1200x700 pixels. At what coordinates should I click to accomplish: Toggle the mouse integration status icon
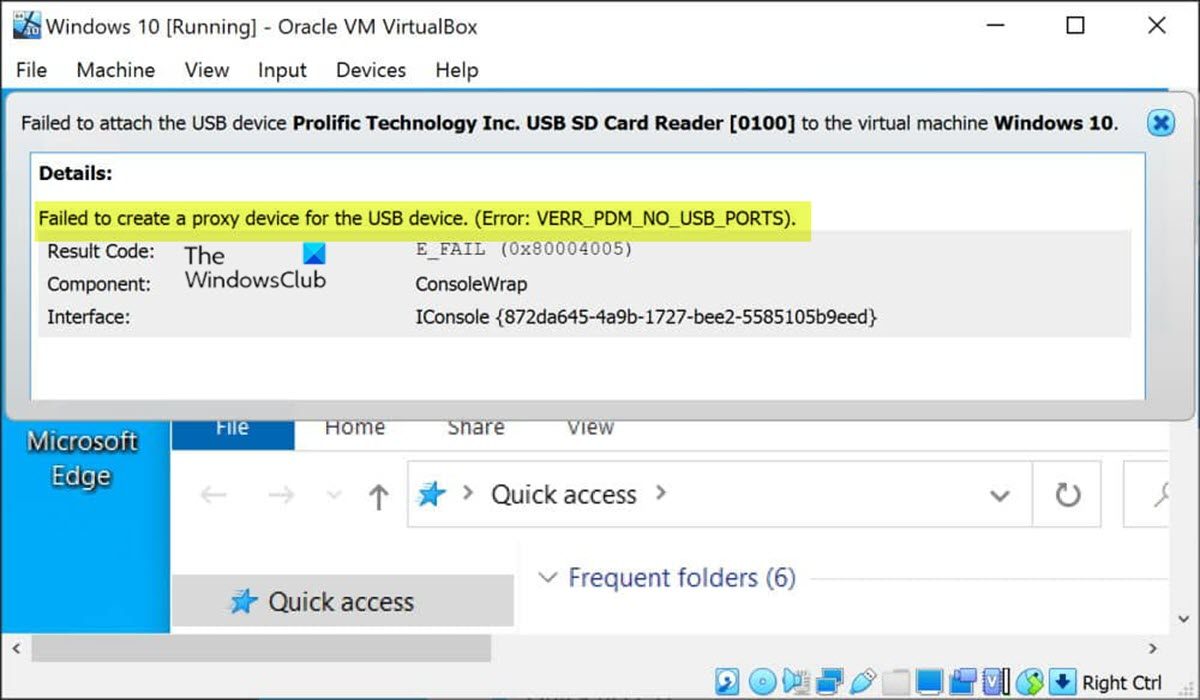pyautogui.click(x=1029, y=681)
